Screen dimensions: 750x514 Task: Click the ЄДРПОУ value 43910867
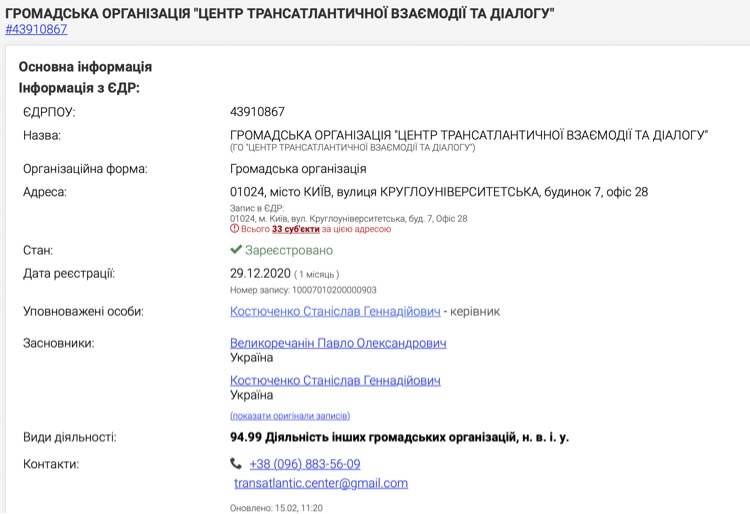click(x=257, y=112)
